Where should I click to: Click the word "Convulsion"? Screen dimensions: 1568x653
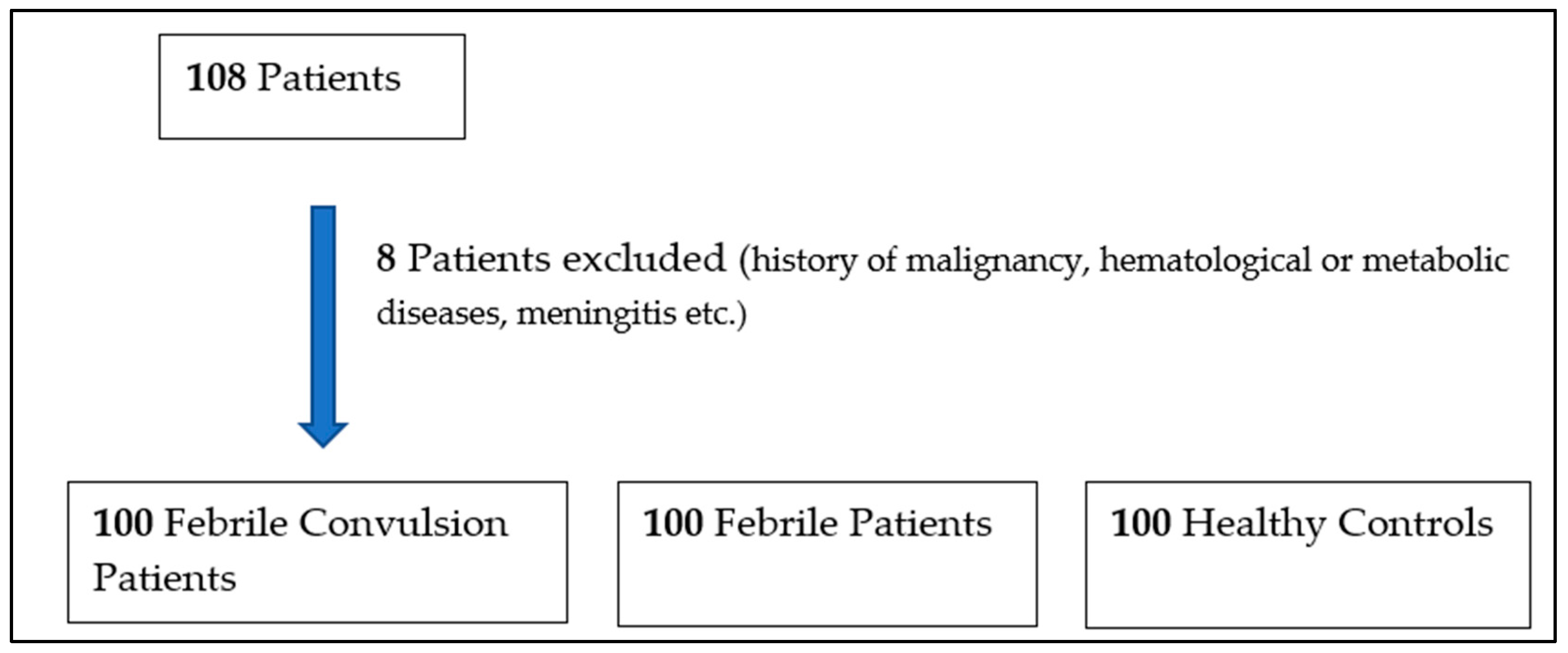[403, 523]
